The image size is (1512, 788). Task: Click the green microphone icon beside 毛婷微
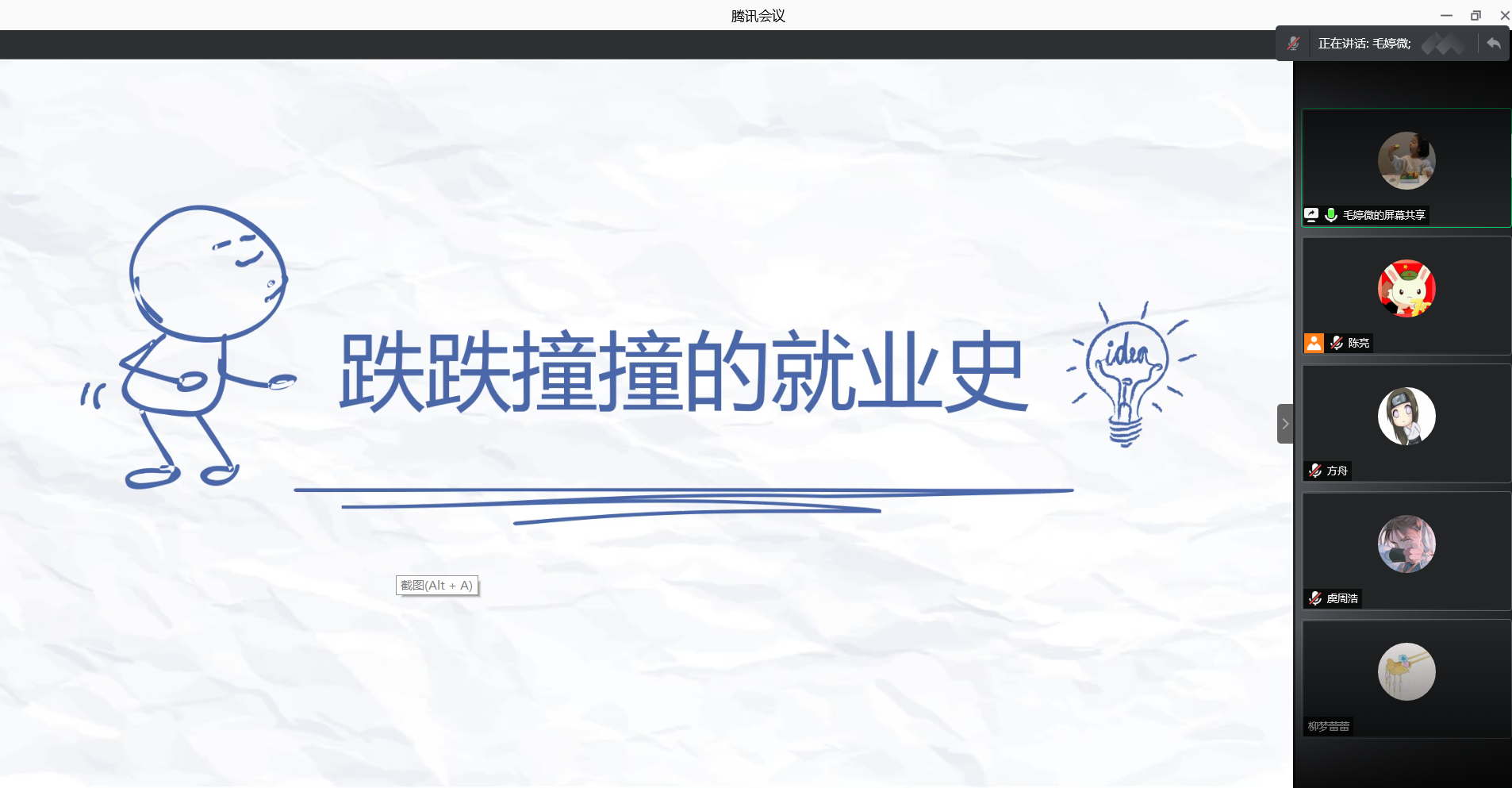pyautogui.click(x=1331, y=215)
